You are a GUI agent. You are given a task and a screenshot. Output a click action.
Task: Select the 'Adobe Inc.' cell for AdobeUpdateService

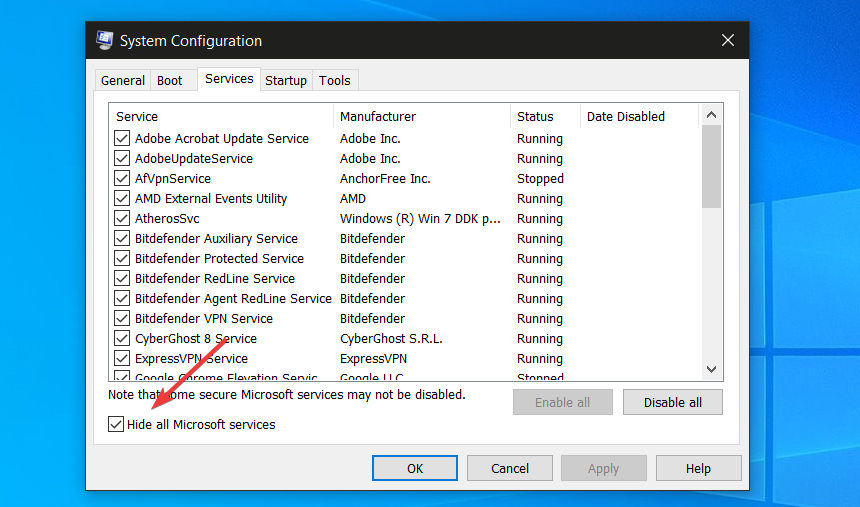pyautogui.click(x=370, y=159)
